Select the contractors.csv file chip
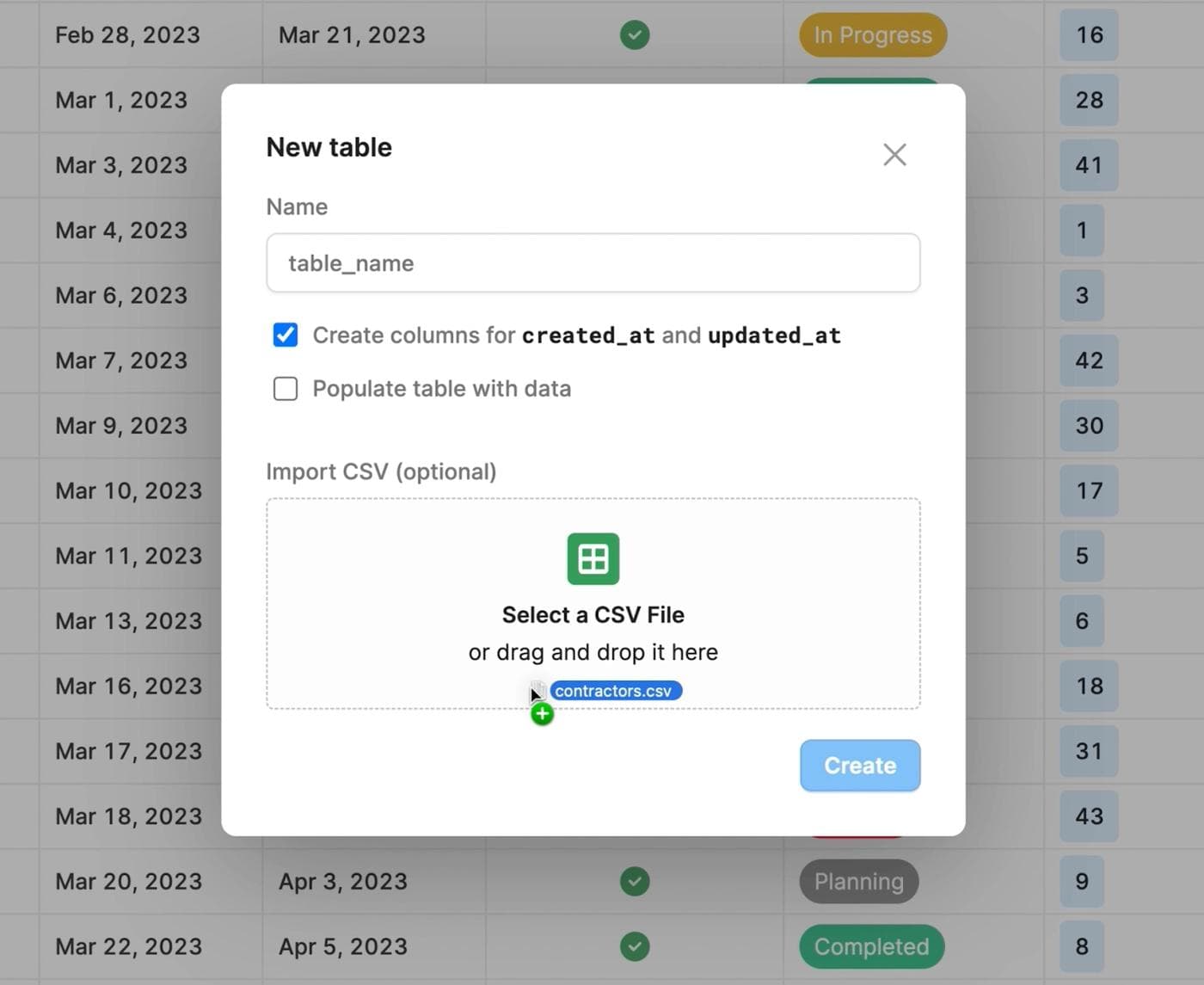 (616, 690)
